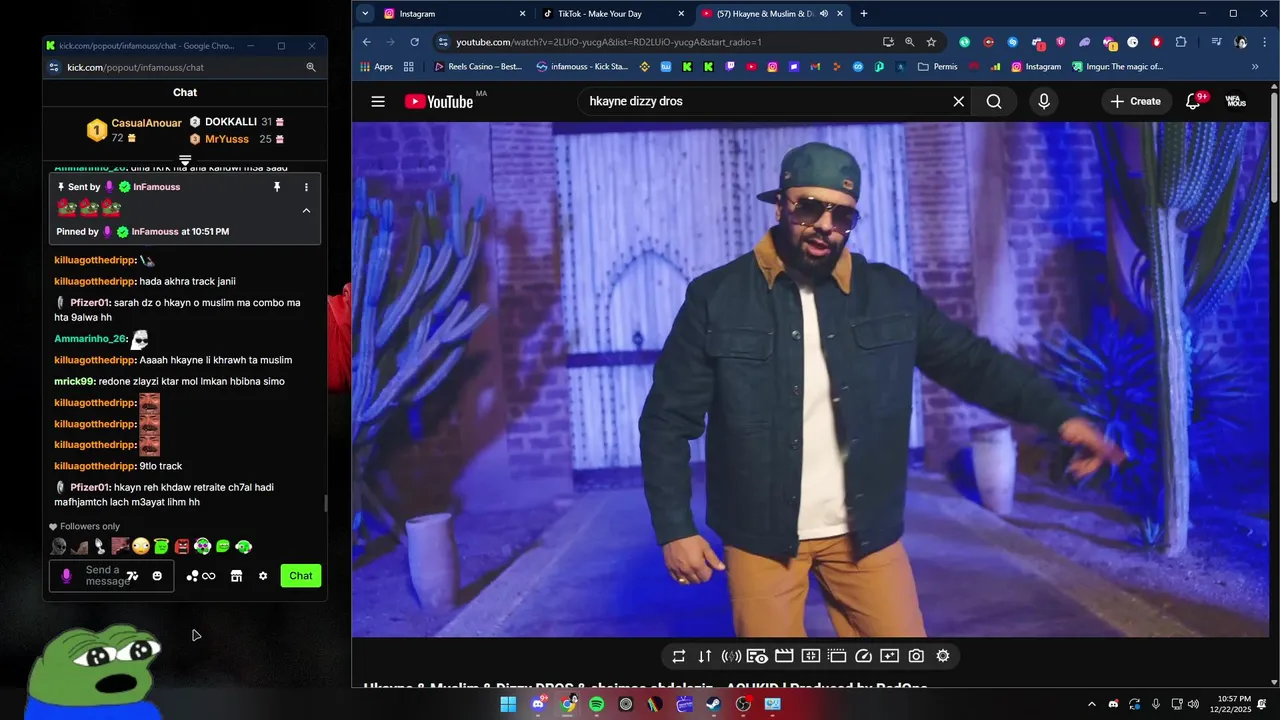Toggle loop icon in player toolbar

679,656
